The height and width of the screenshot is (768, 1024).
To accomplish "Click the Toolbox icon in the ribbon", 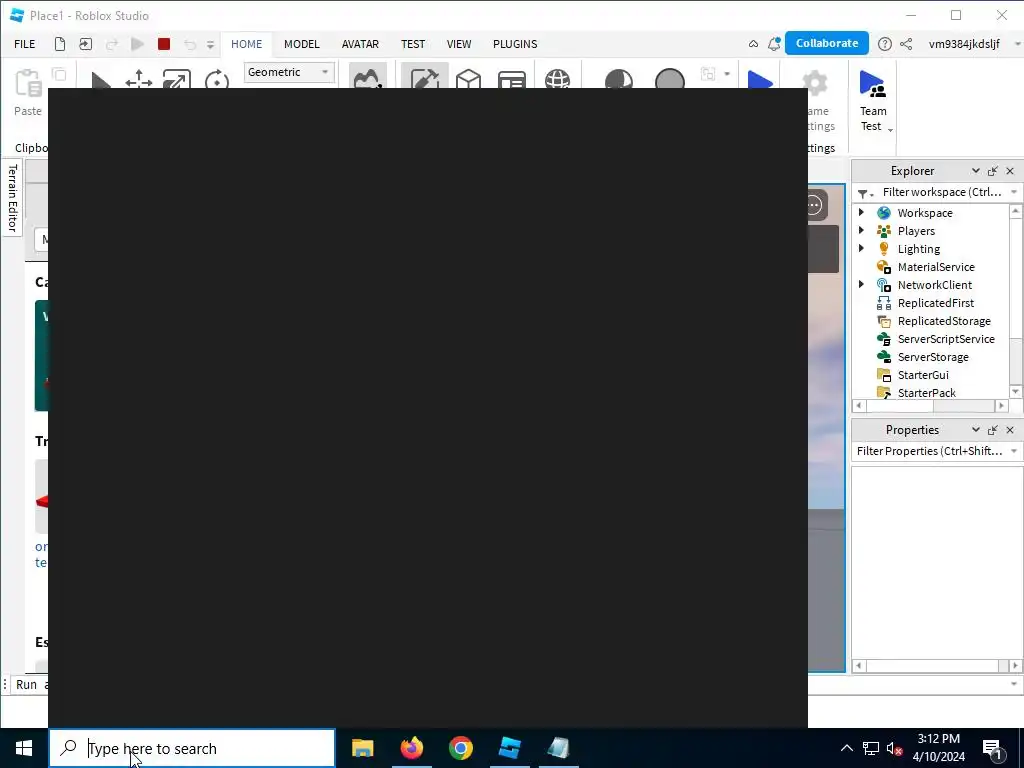I will (424, 77).
